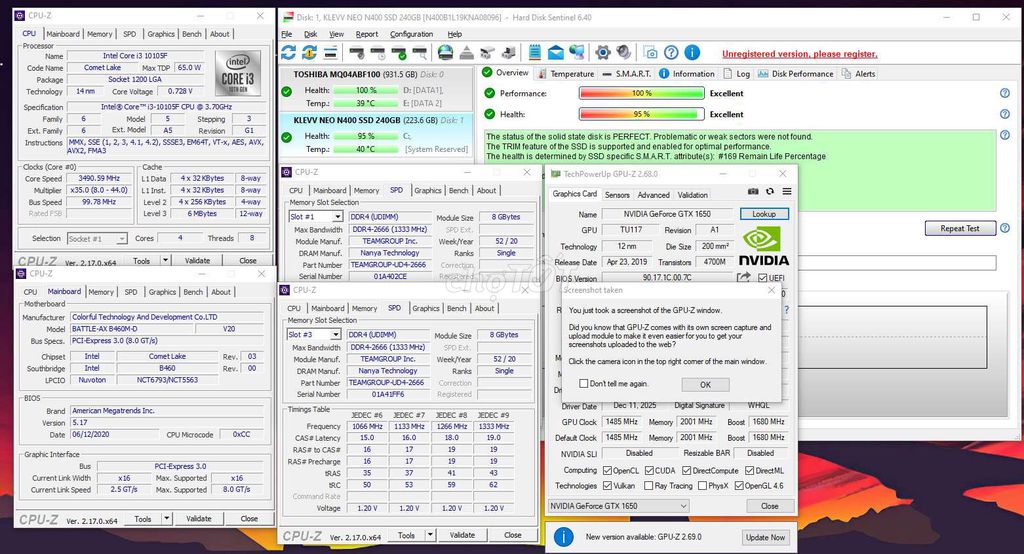Select TOSHIBA MQ04ABF100 disk entry

pos(376,89)
